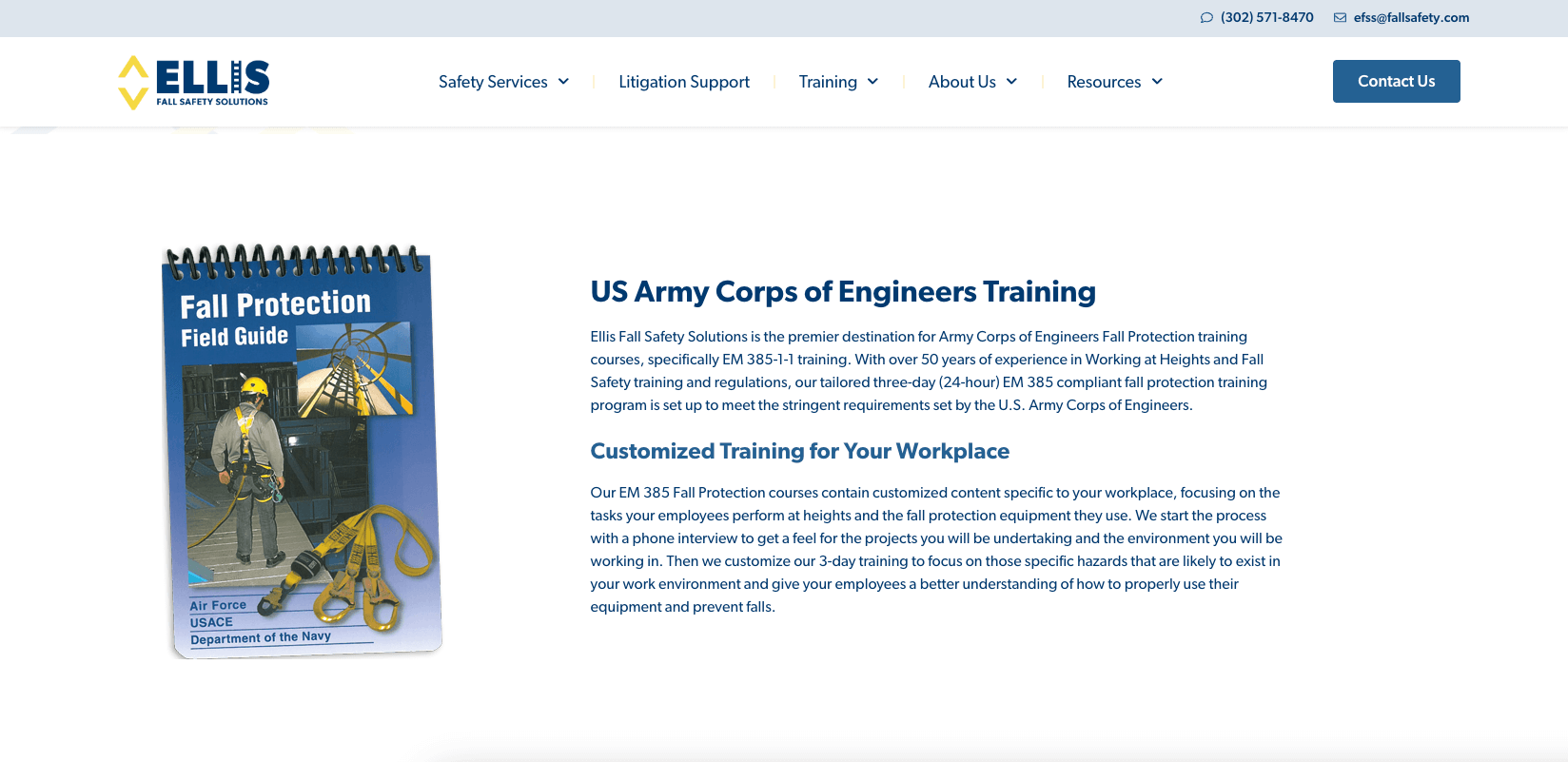Expand the Training dropdown chevron

click(872, 82)
